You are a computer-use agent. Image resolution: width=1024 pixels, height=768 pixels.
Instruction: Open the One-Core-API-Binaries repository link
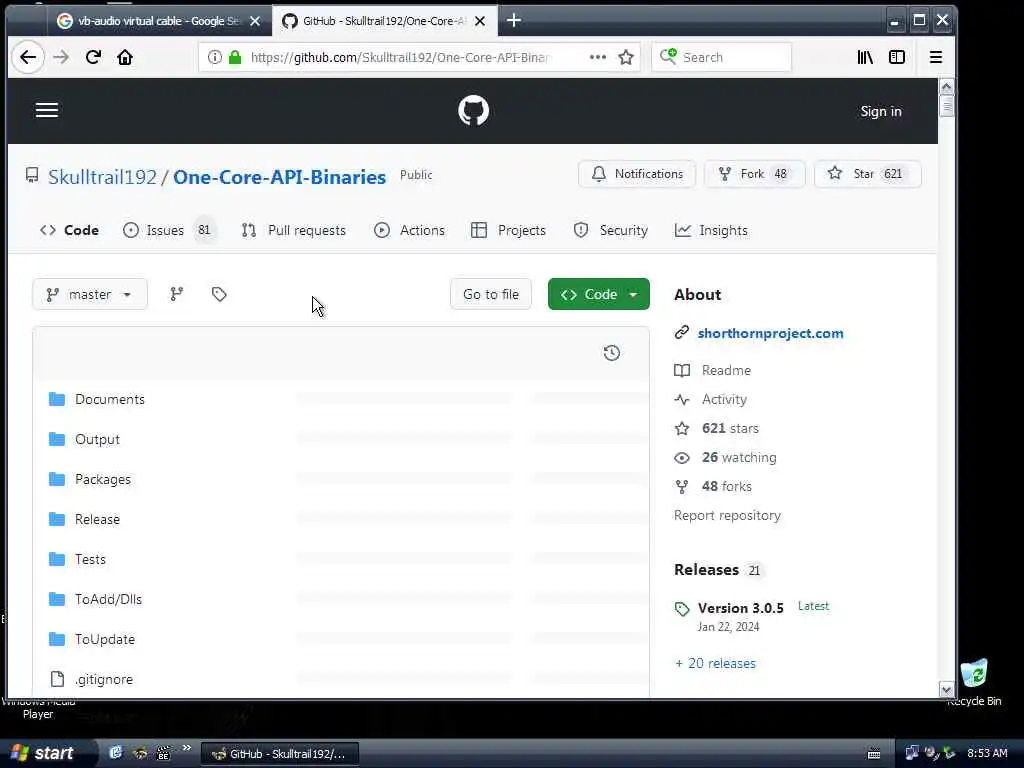coord(280,177)
